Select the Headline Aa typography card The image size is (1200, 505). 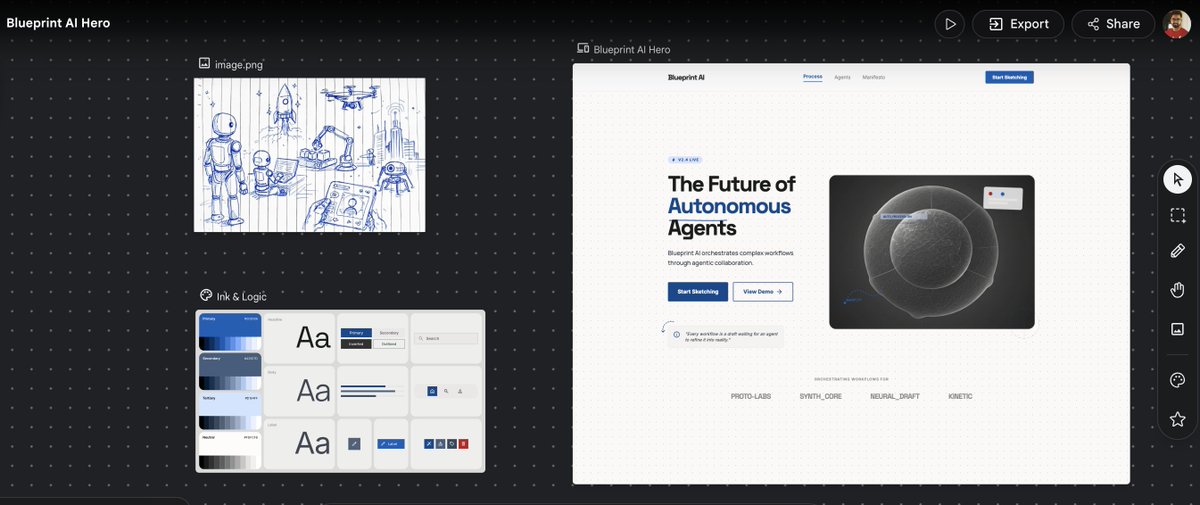coord(299,338)
